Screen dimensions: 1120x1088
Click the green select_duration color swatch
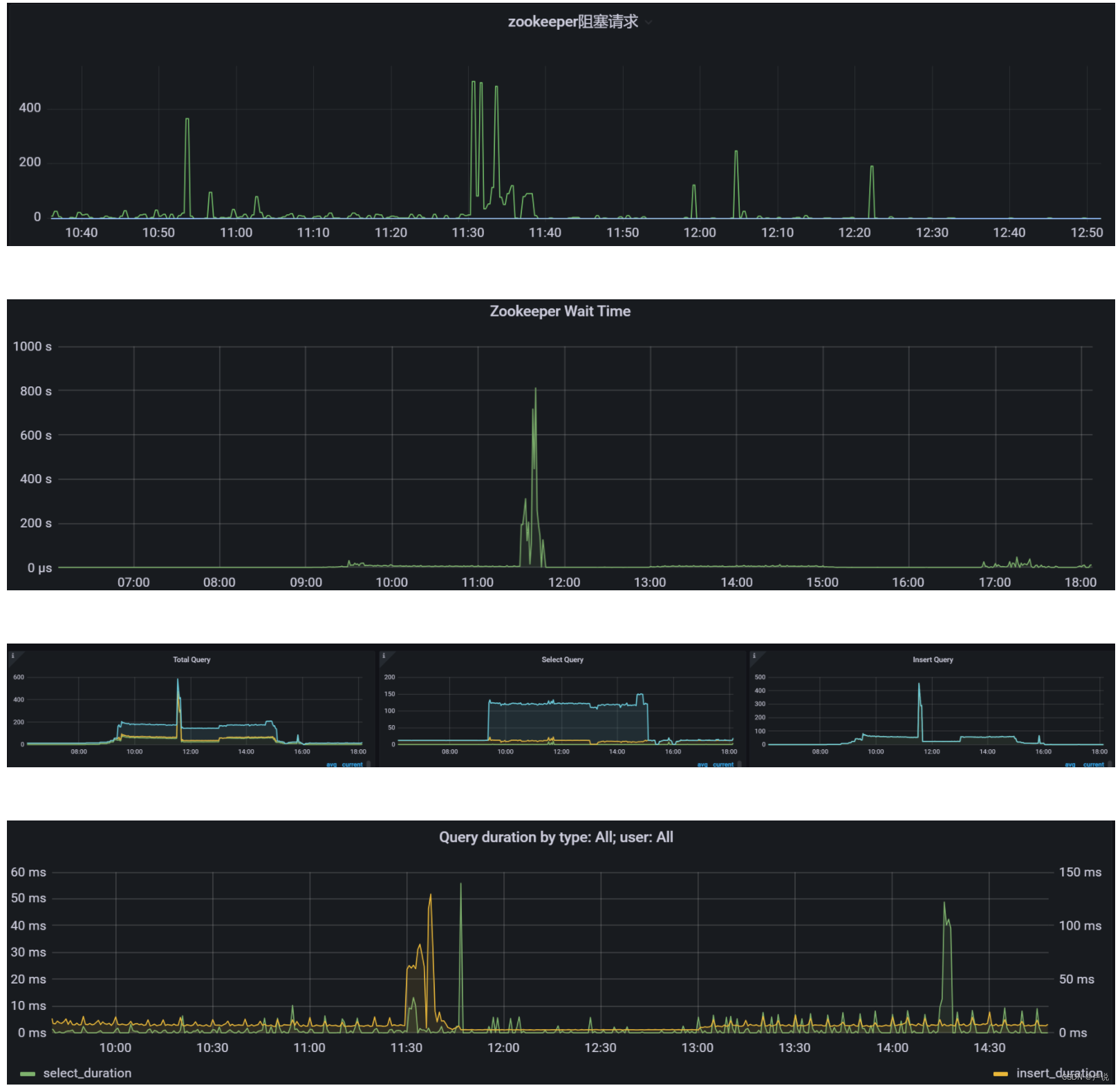(28, 1073)
